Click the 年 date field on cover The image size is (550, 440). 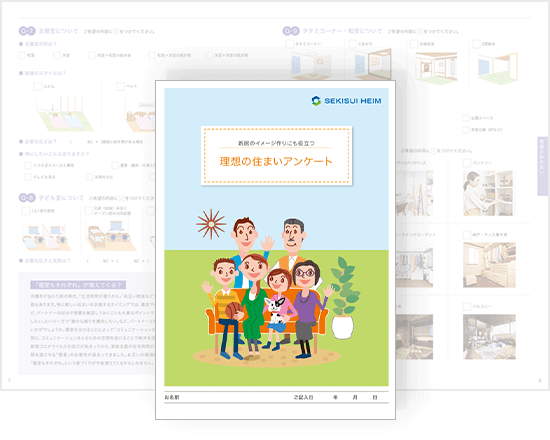[335, 397]
